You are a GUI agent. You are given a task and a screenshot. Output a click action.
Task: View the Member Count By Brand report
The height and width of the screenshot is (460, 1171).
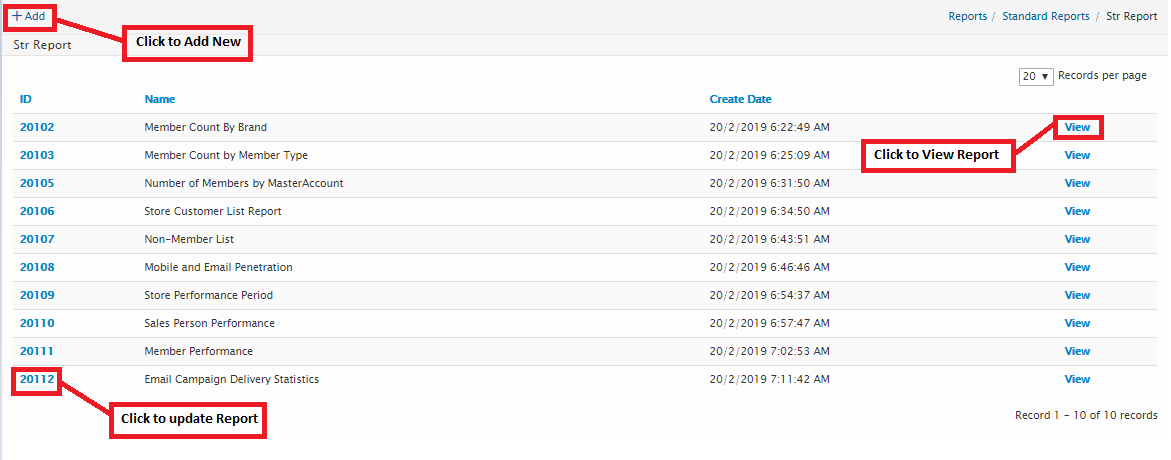point(1077,127)
